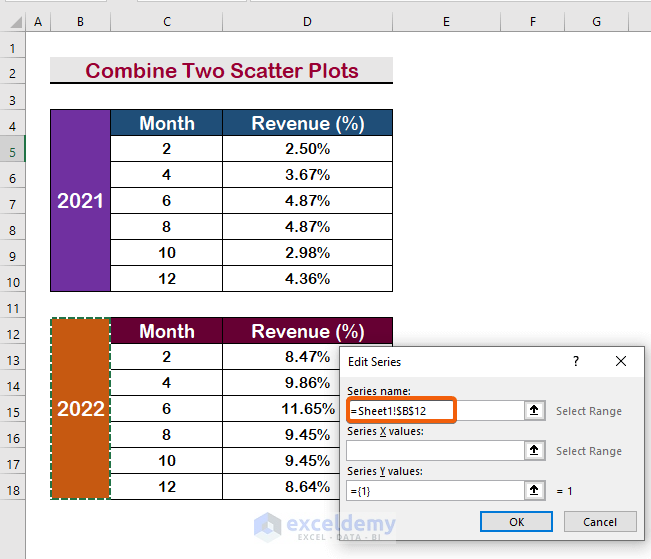Click the Series Y values input field
651x559 pixels.
[x=435, y=490]
